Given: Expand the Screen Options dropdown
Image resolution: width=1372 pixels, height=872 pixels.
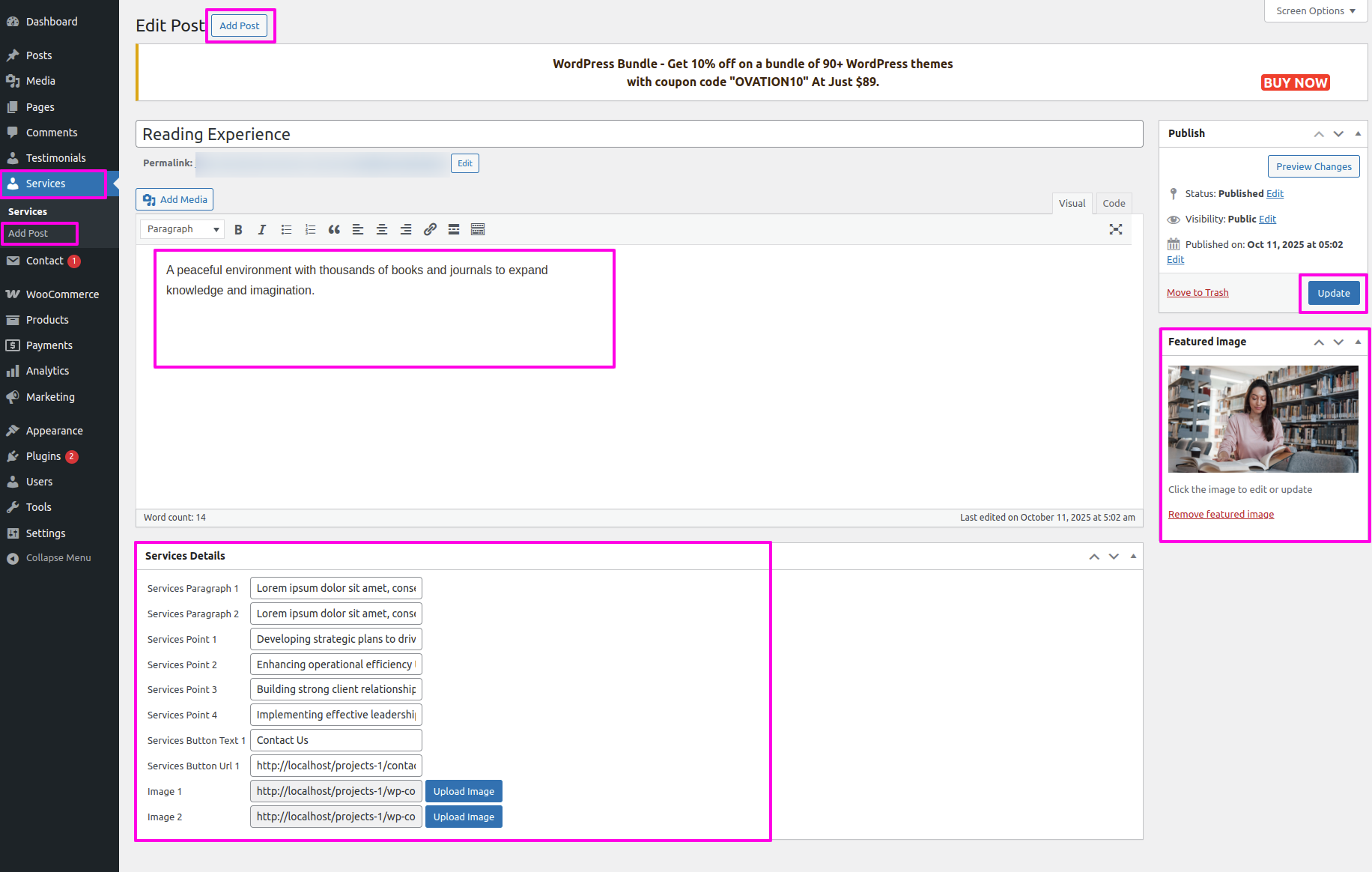Looking at the screenshot, I should (1316, 11).
